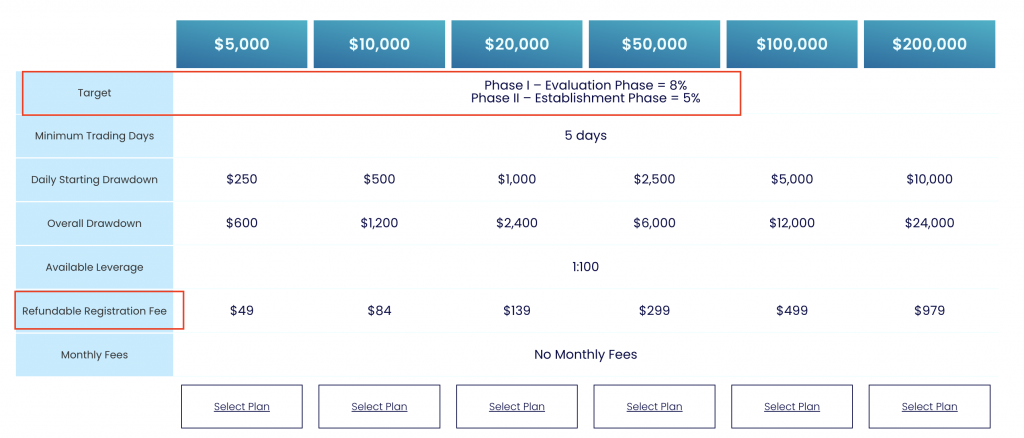
Task: Click Select Plan for the $200,000 account
Action: tap(929, 406)
